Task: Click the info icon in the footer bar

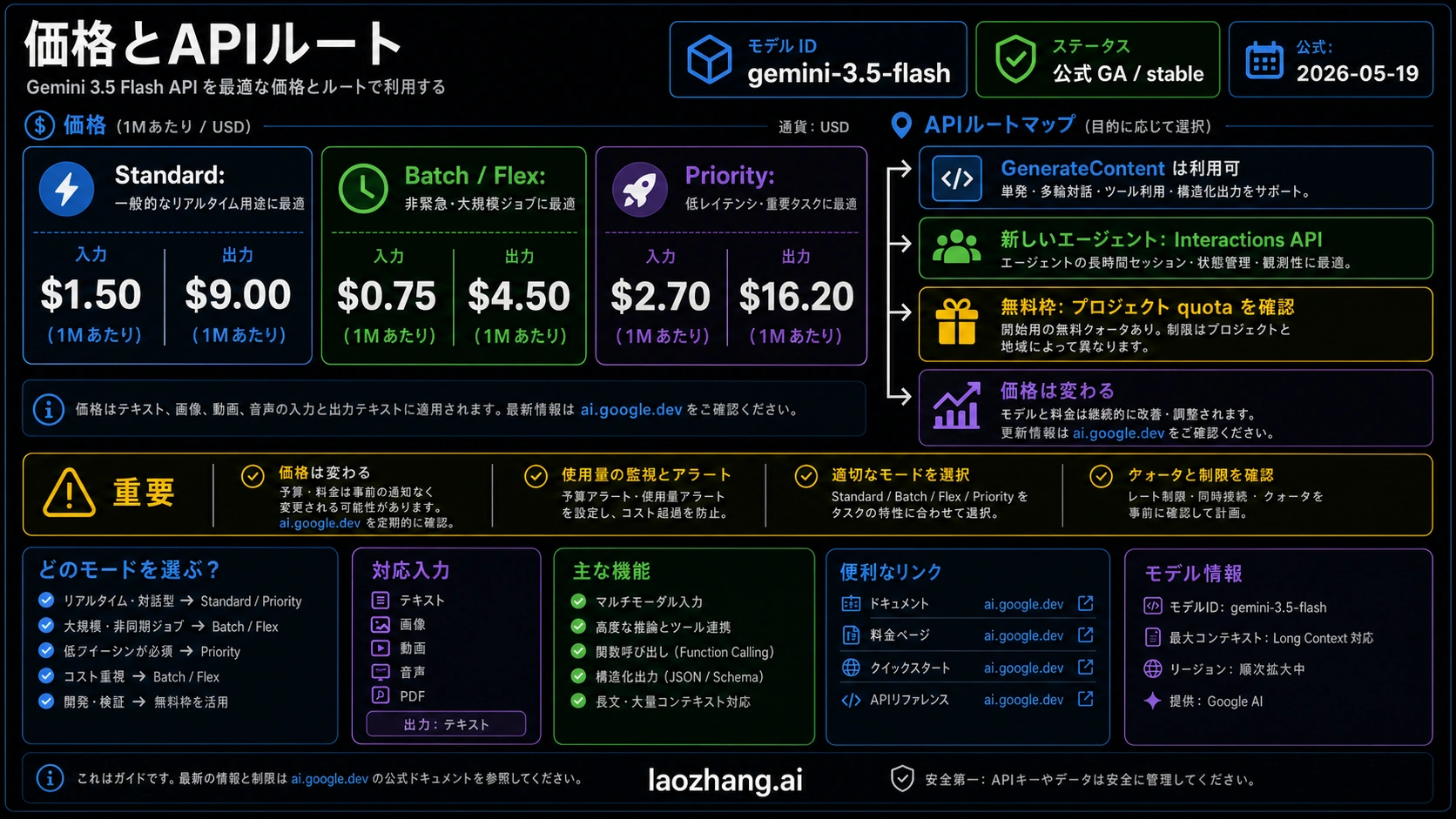Action: [51, 778]
